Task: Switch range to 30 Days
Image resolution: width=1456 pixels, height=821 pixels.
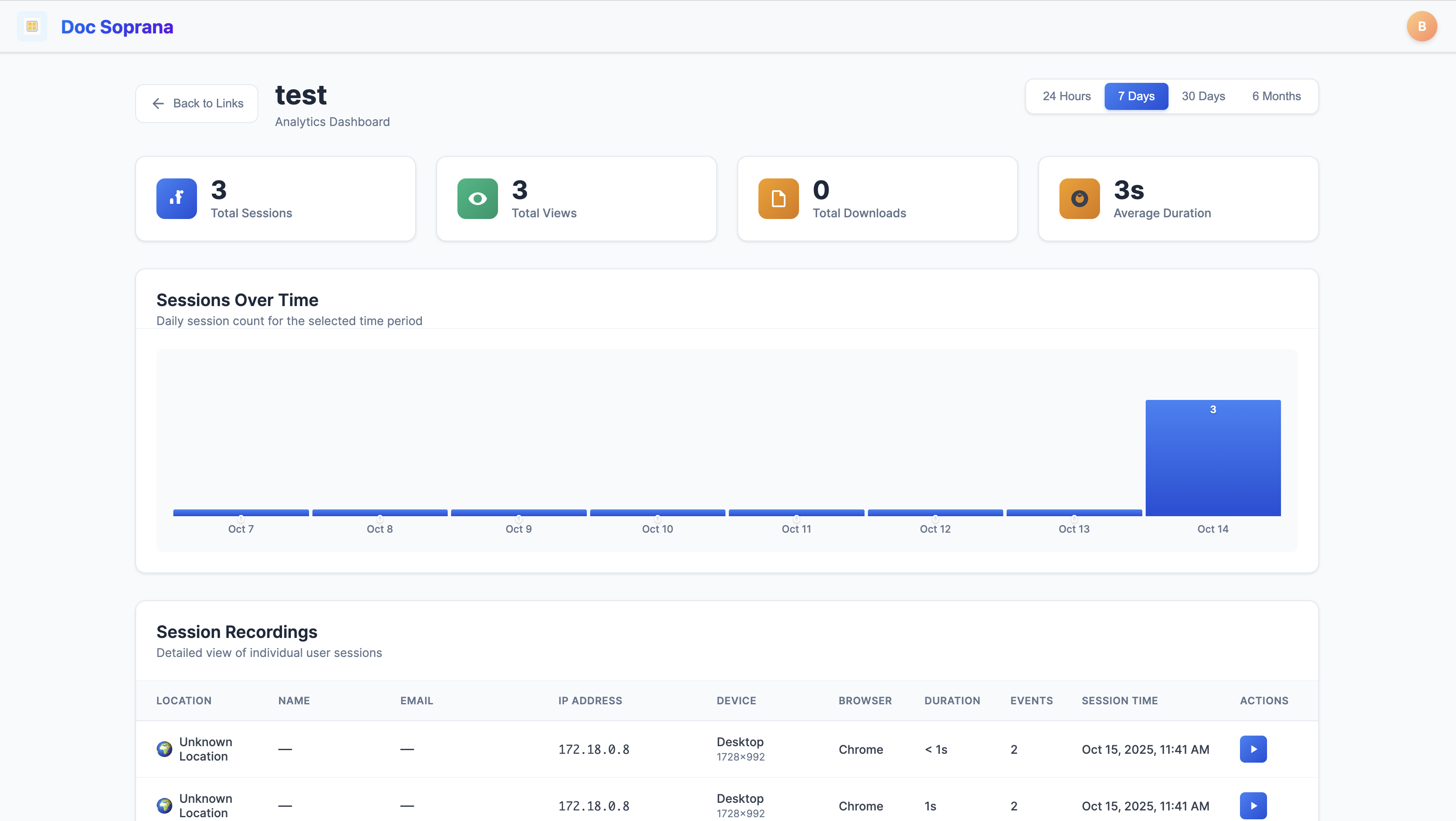Action: coord(1203,97)
